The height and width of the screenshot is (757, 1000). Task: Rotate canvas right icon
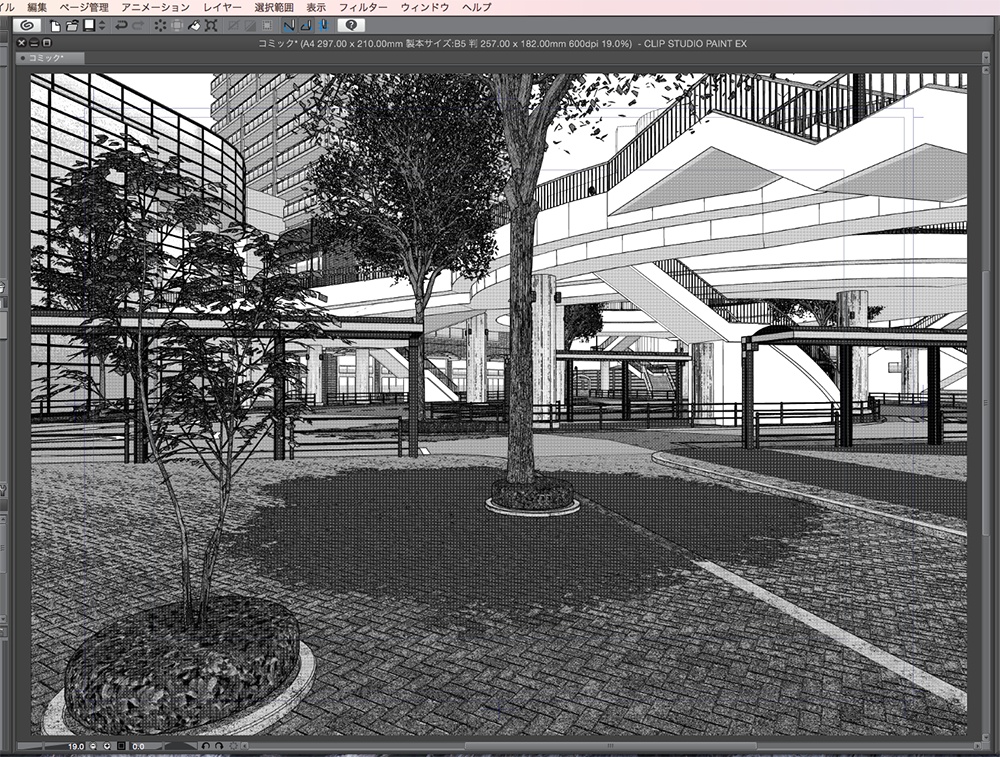point(219,746)
